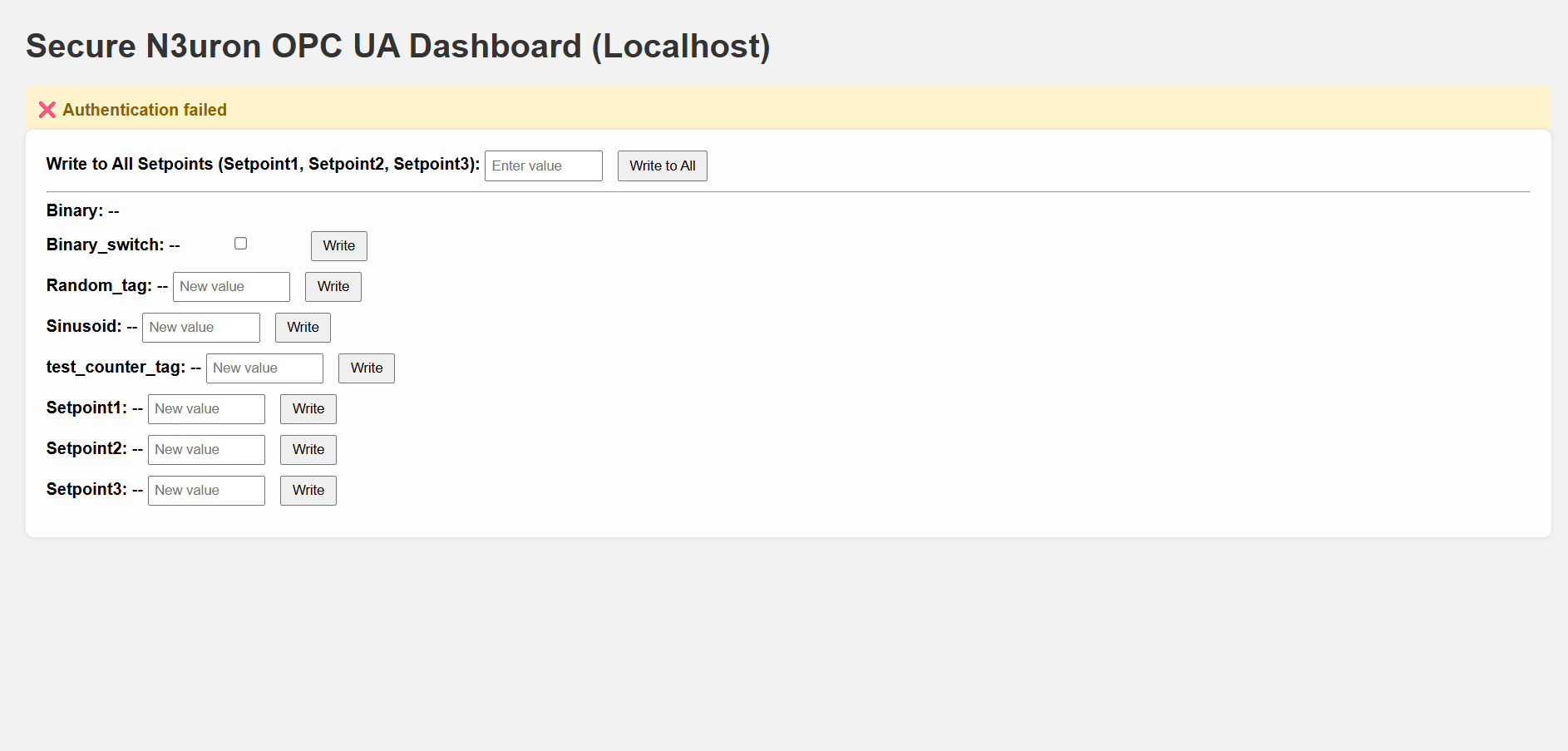Click the Binary tag label
1568x751 pixels.
74,210
